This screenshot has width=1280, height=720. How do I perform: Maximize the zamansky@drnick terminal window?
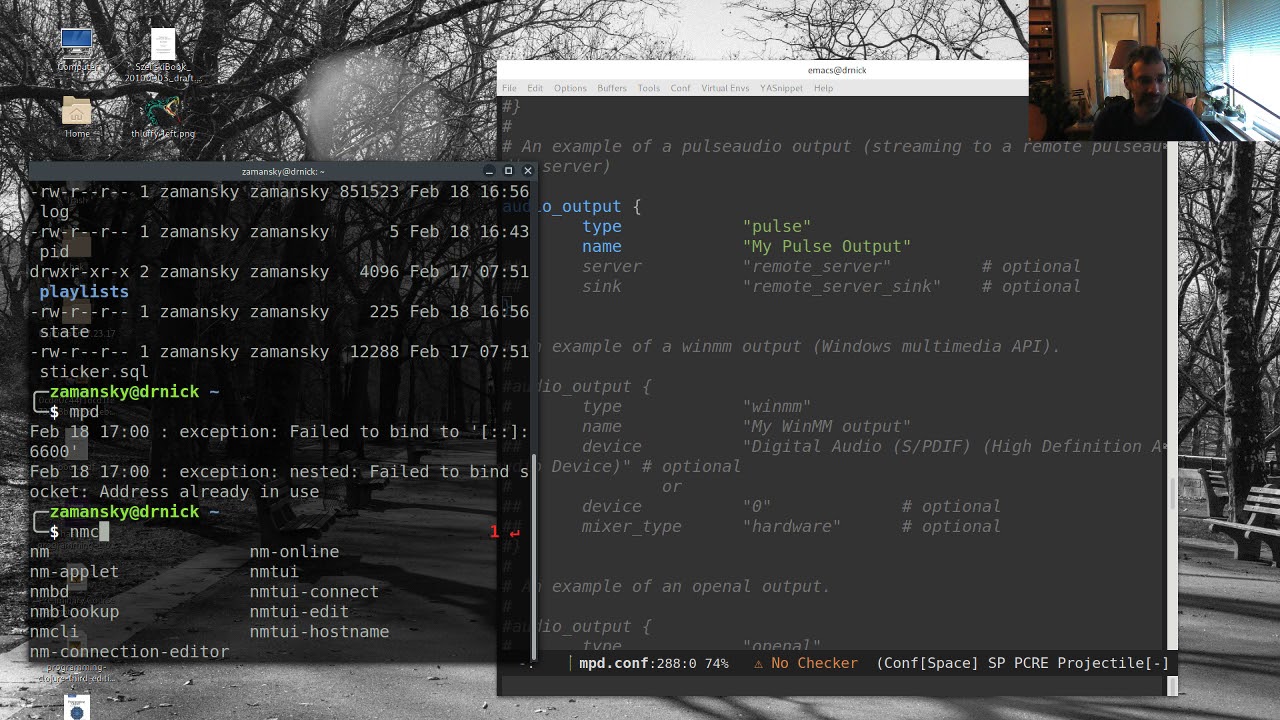pyautogui.click(x=508, y=171)
